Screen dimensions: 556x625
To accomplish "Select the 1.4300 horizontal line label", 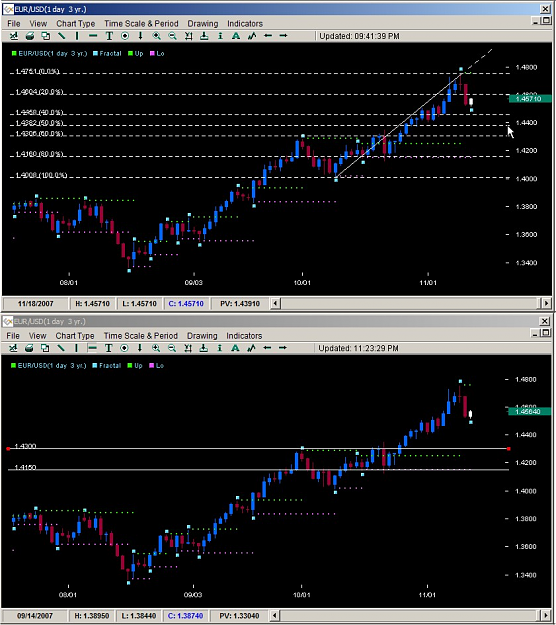I will [x=25, y=446].
